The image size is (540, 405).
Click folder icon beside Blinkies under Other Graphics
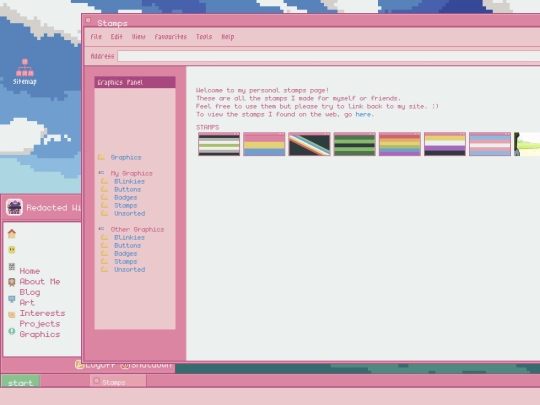[105, 237]
